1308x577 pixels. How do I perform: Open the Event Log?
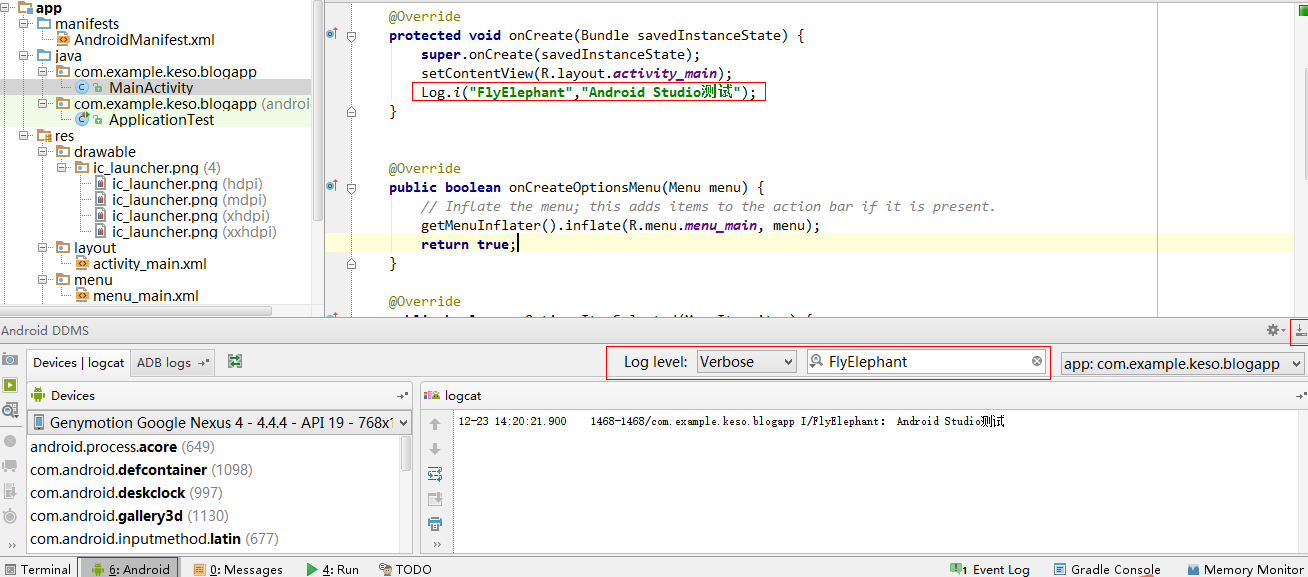992,569
